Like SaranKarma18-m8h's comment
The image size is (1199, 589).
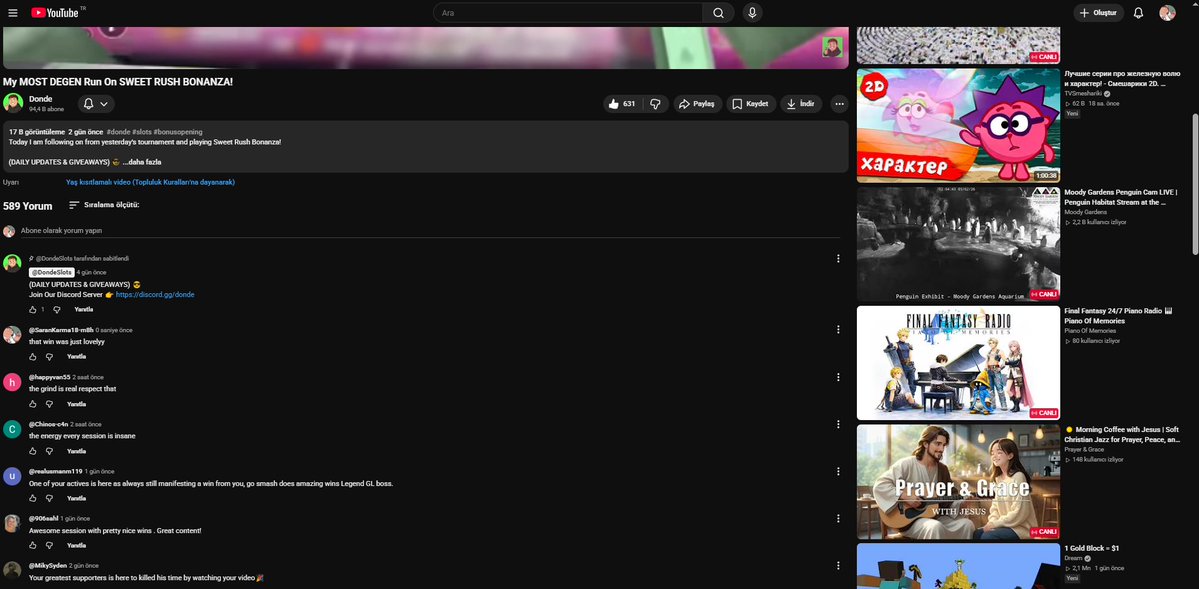pos(33,357)
